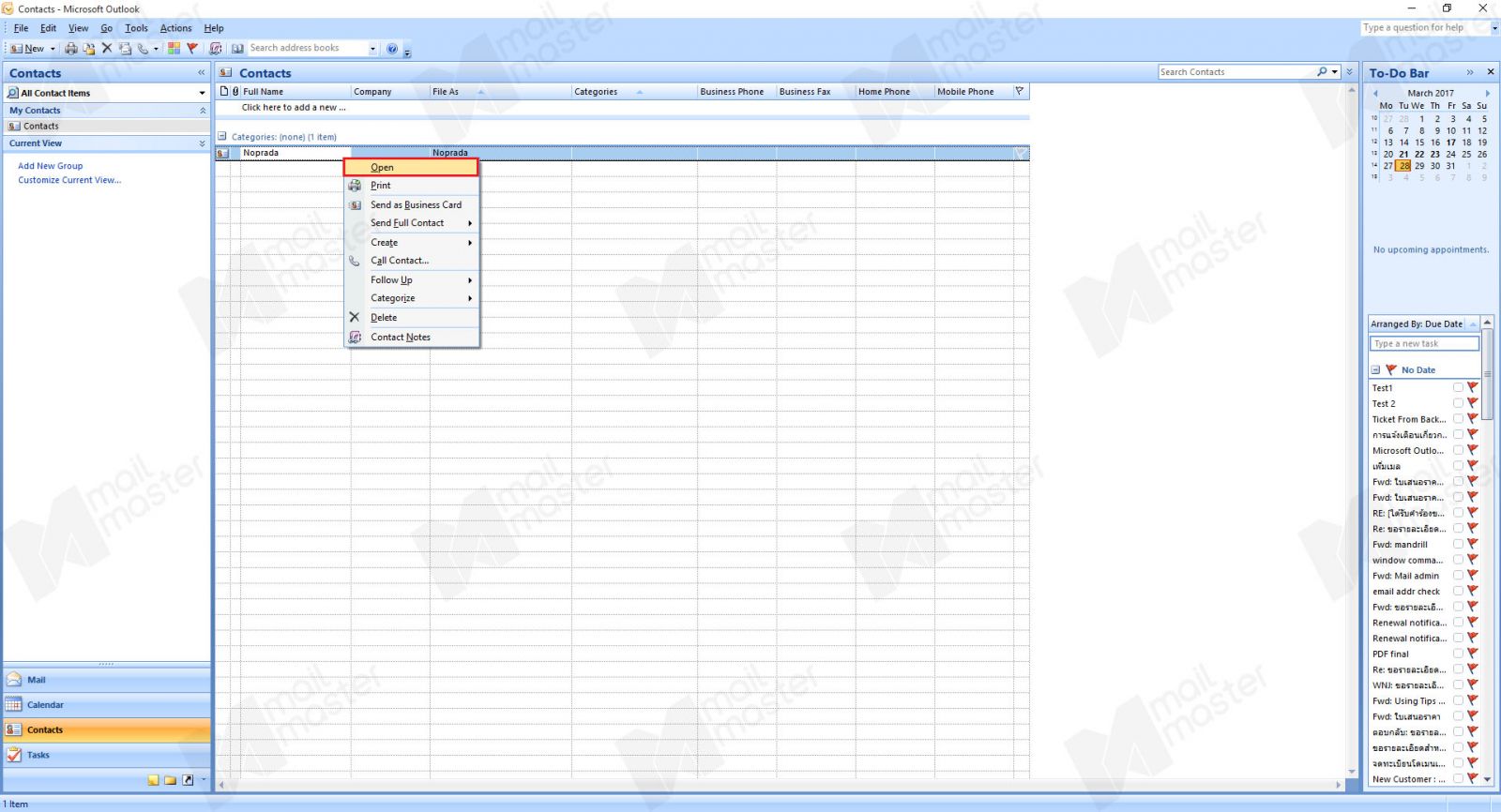Viewport: 1501px width, 812px height.
Task: Open the Dial phone dropdown arrow
Action: pyautogui.click(x=156, y=48)
